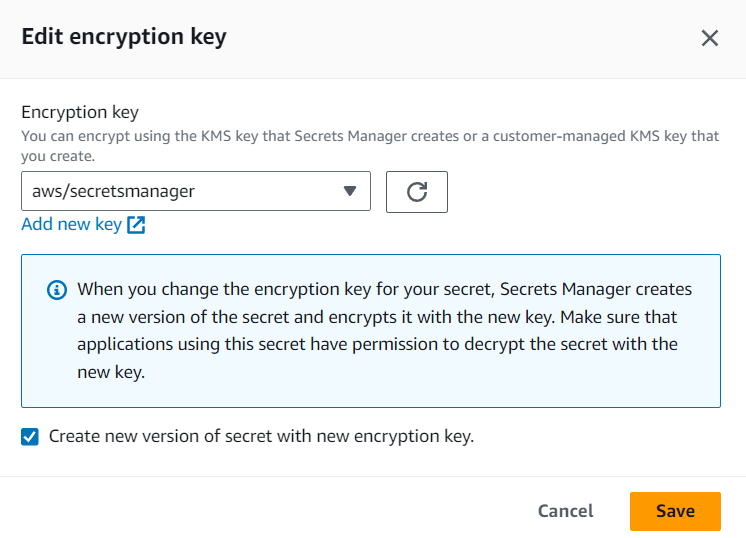Open the aws/secretsmanager key dropdown

point(196,192)
